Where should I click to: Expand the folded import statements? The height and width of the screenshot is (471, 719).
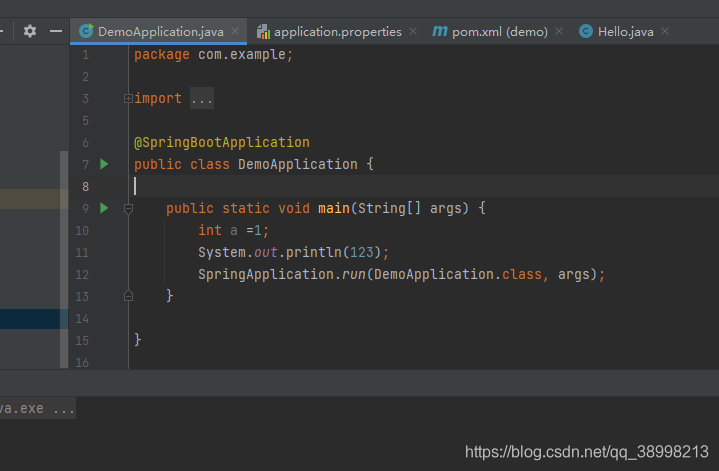128,99
